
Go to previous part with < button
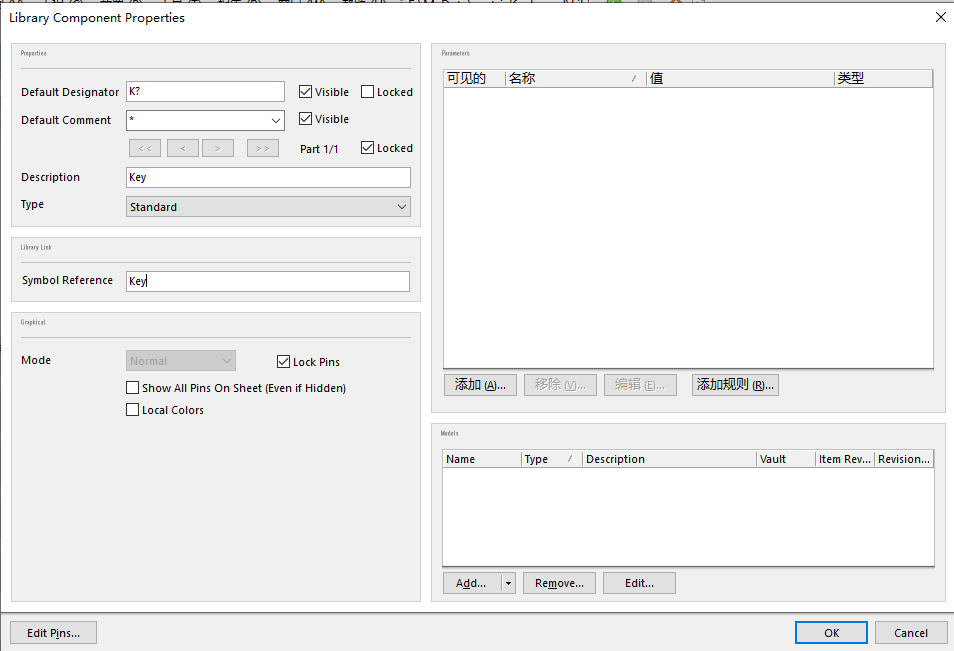pyautogui.click(x=182, y=148)
